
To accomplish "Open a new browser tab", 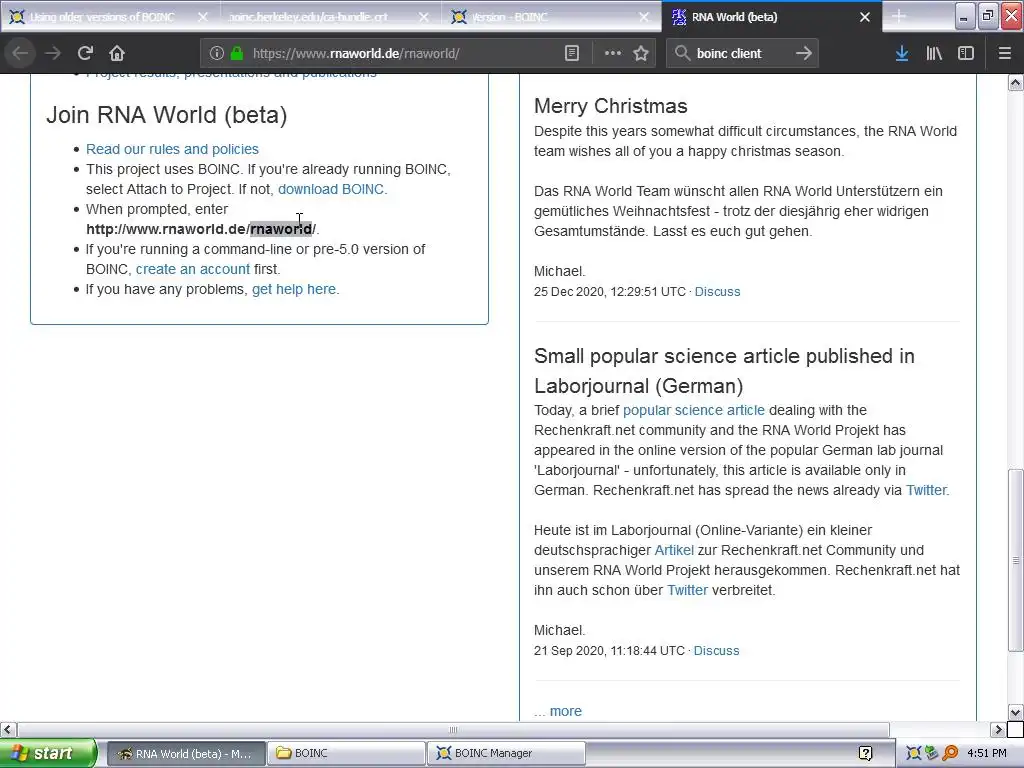I will (899, 16).
